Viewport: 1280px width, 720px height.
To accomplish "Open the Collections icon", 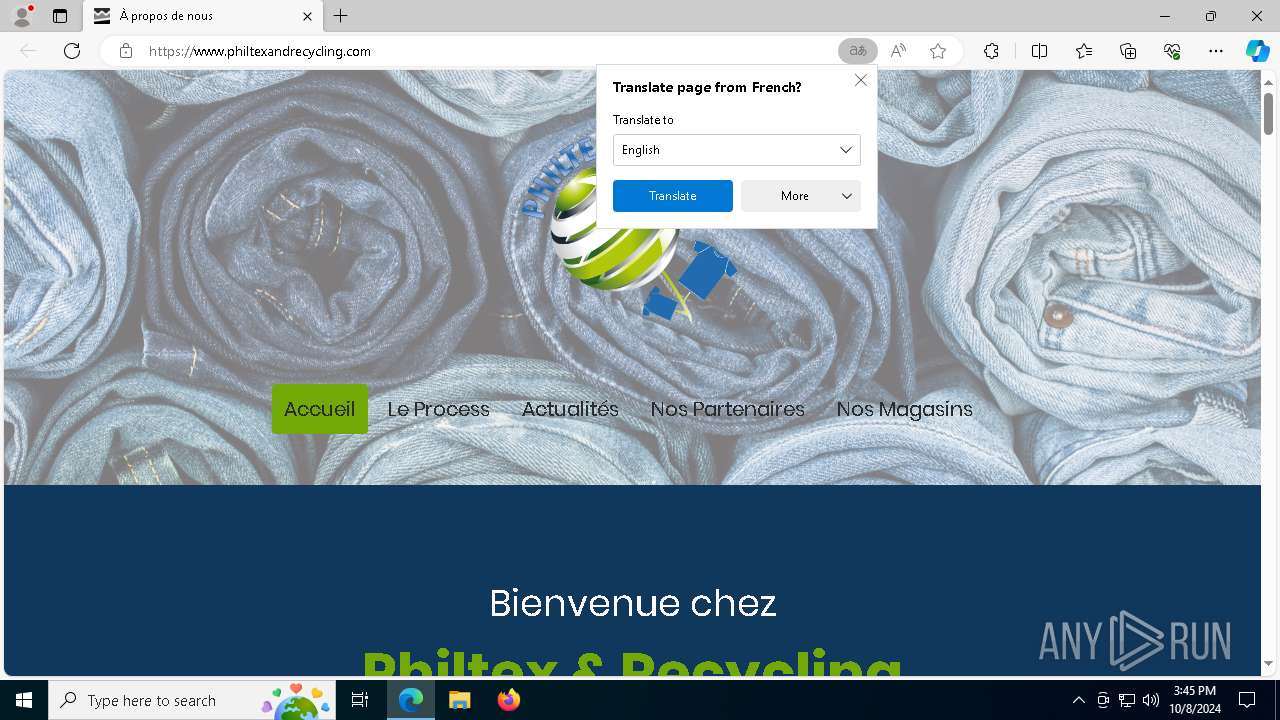I will click(1128, 51).
